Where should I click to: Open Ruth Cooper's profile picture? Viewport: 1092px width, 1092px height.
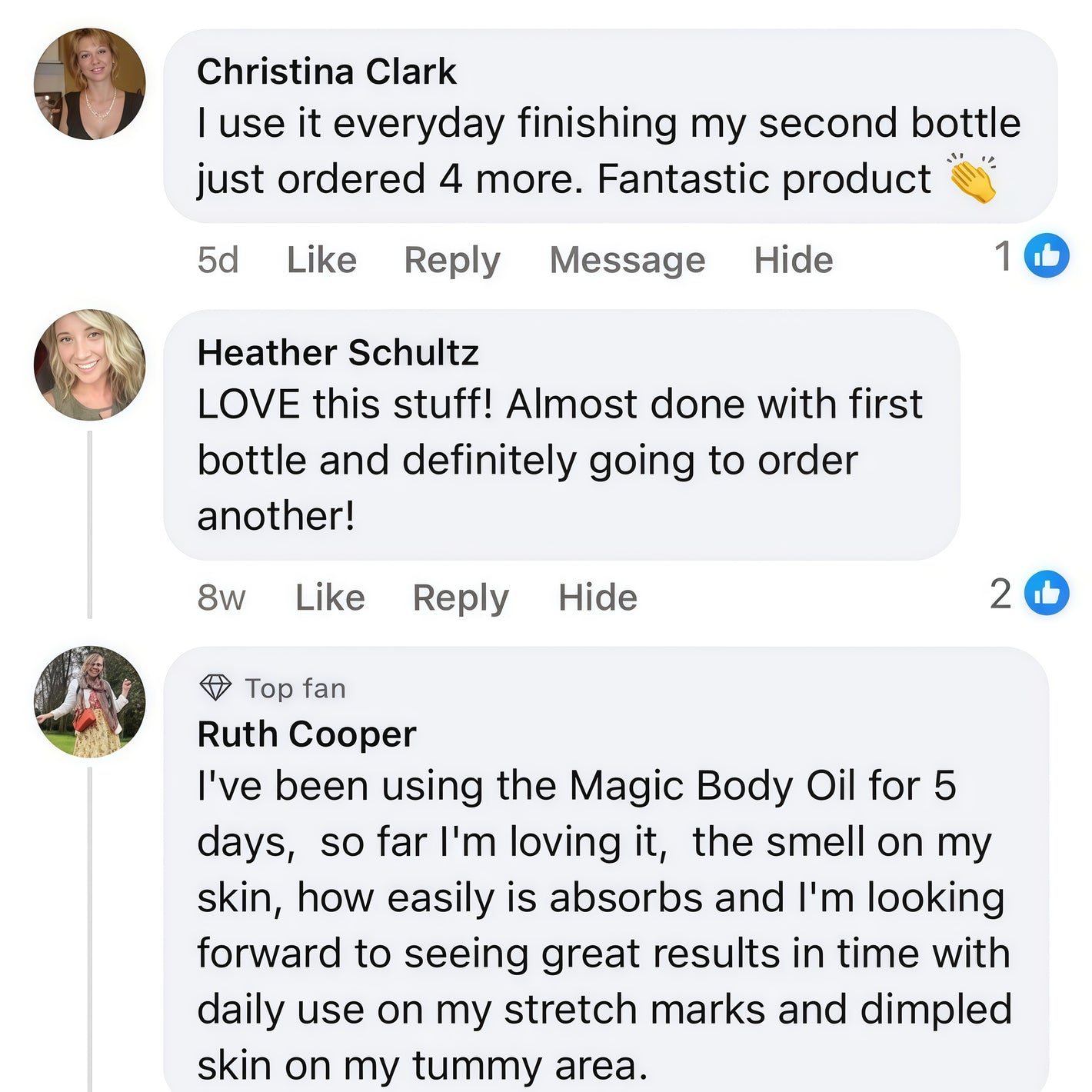click(90, 702)
